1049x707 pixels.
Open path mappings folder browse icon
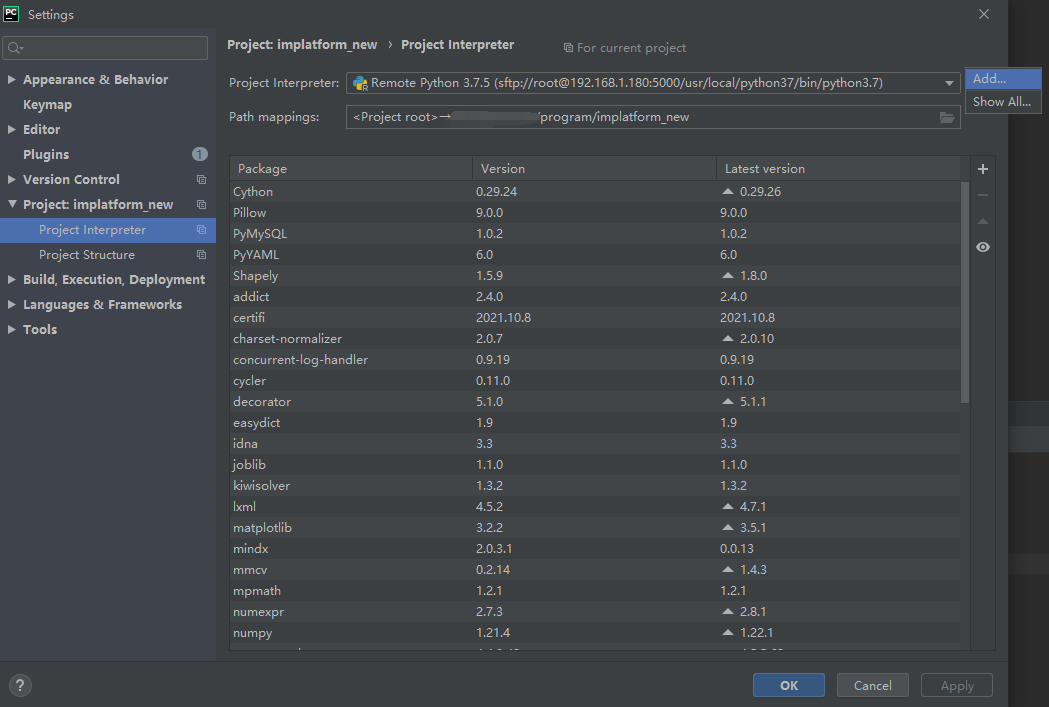pos(947,118)
